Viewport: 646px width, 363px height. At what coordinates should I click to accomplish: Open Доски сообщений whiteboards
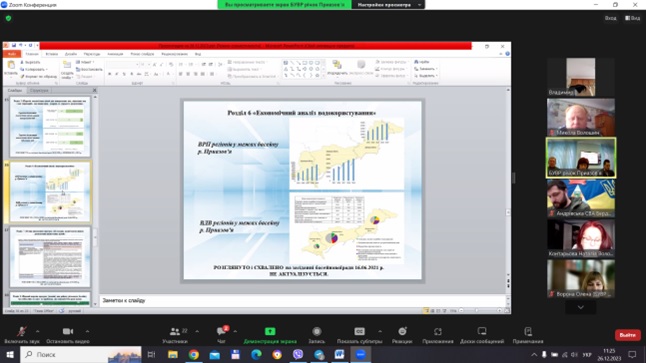pyautogui.click(x=482, y=335)
